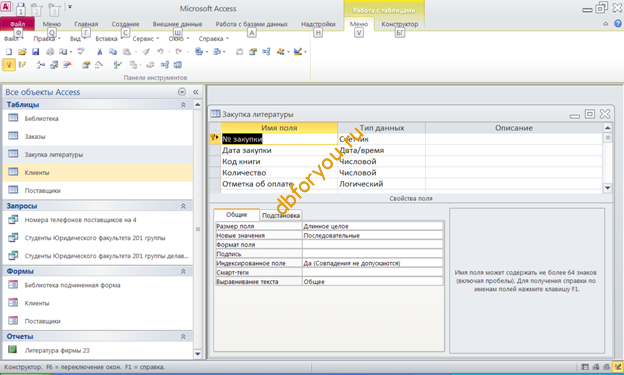The width and height of the screenshot is (624, 375).
Task: Click the Redo arrow icon
Action: (178, 52)
